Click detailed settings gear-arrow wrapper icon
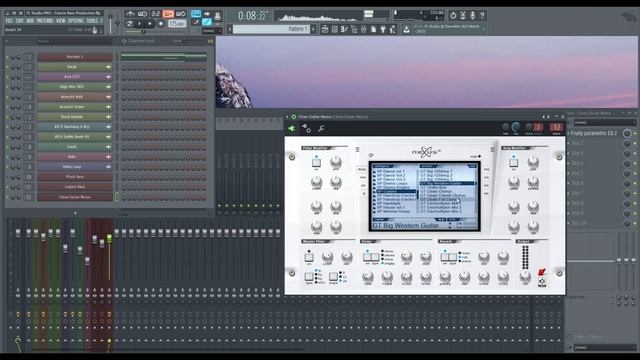The image size is (640, 360). click(x=306, y=129)
